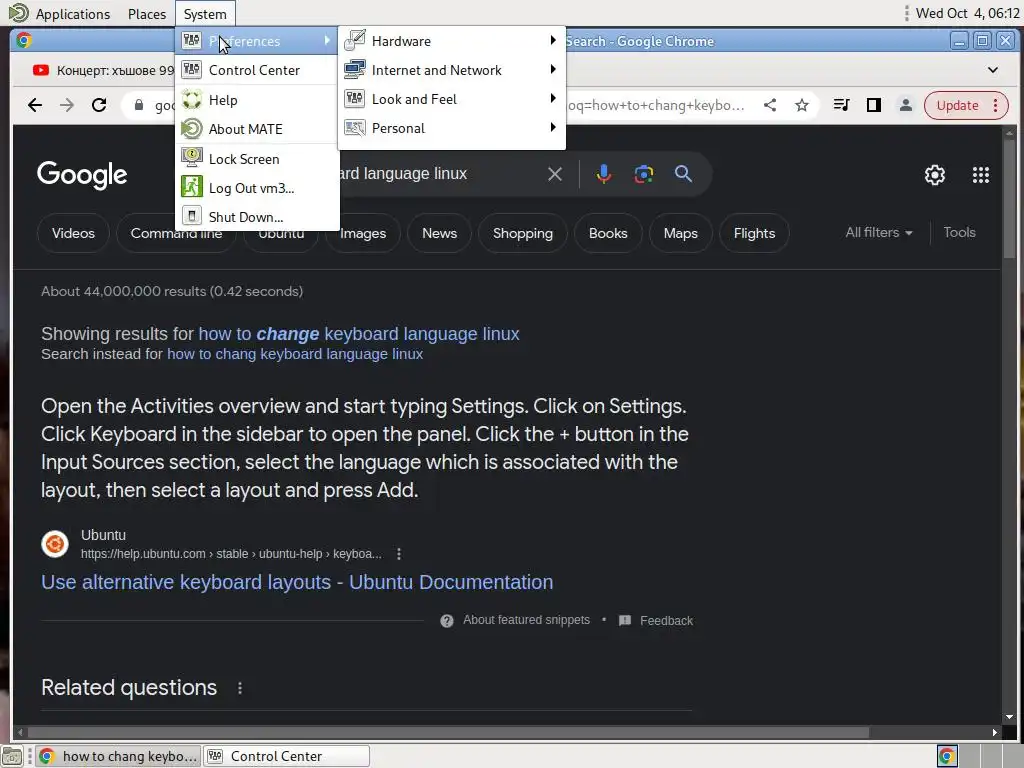This screenshot has width=1024, height=768.
Task: Share this page via share icon
Action: tap(770, 105)
